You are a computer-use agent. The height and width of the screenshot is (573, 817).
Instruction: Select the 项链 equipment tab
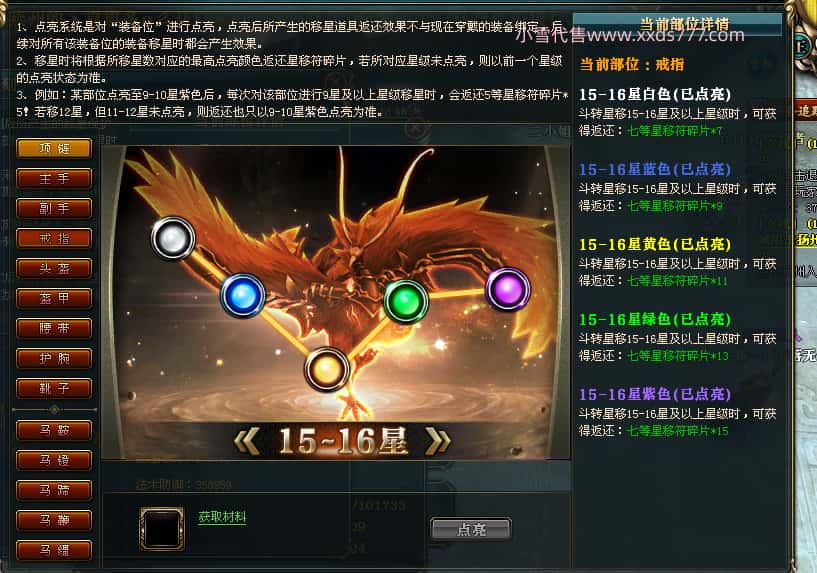(x=54, y=148)
